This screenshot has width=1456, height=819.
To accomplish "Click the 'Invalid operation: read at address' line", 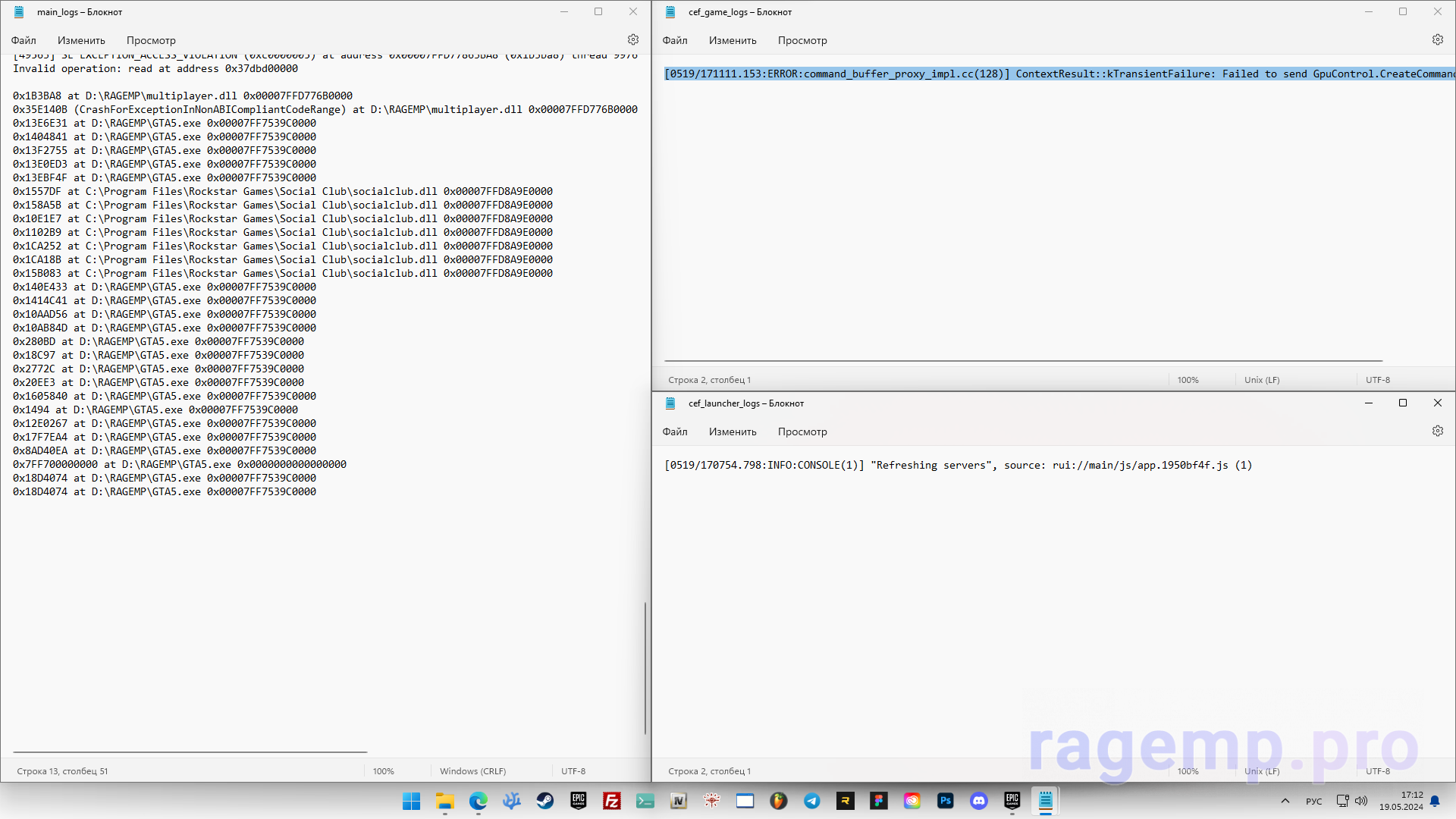I will point(155,68).
